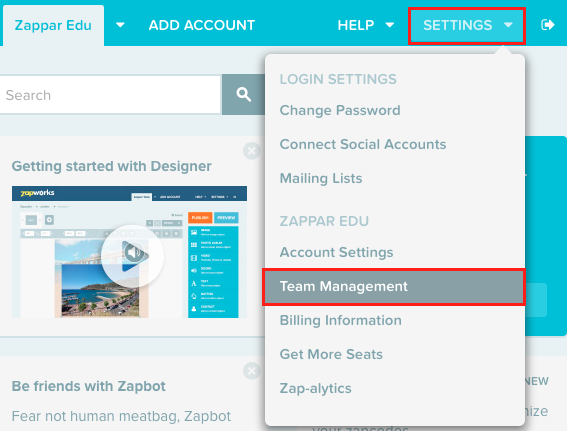567x431 pixels.
Task: Open the Help dropdown menu
Action: pyautogui.click(x=365, y=25)
